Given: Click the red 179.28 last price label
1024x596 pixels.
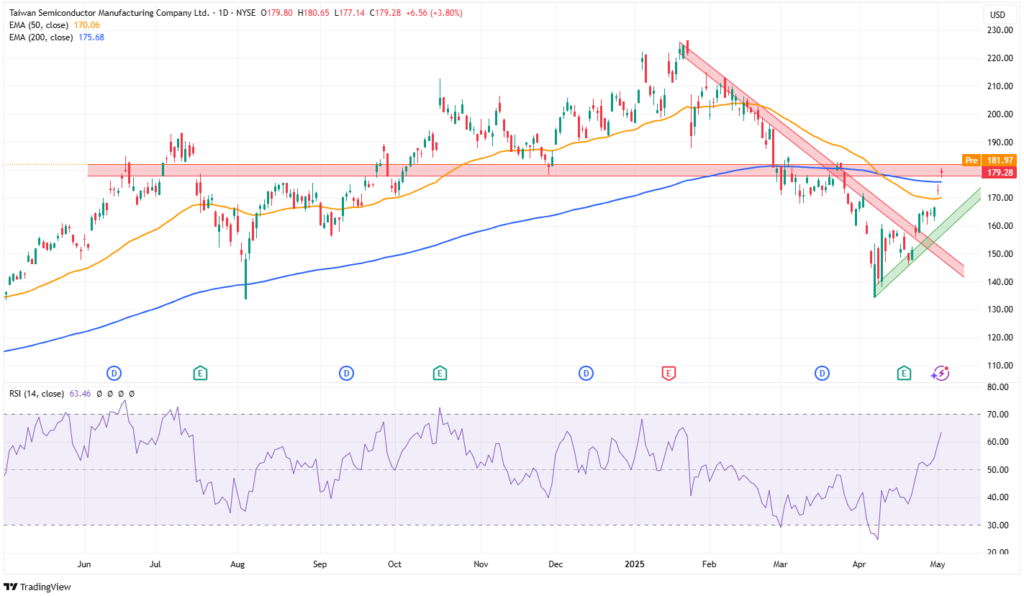Looking at the screenshot, I should tap(999, 172).
